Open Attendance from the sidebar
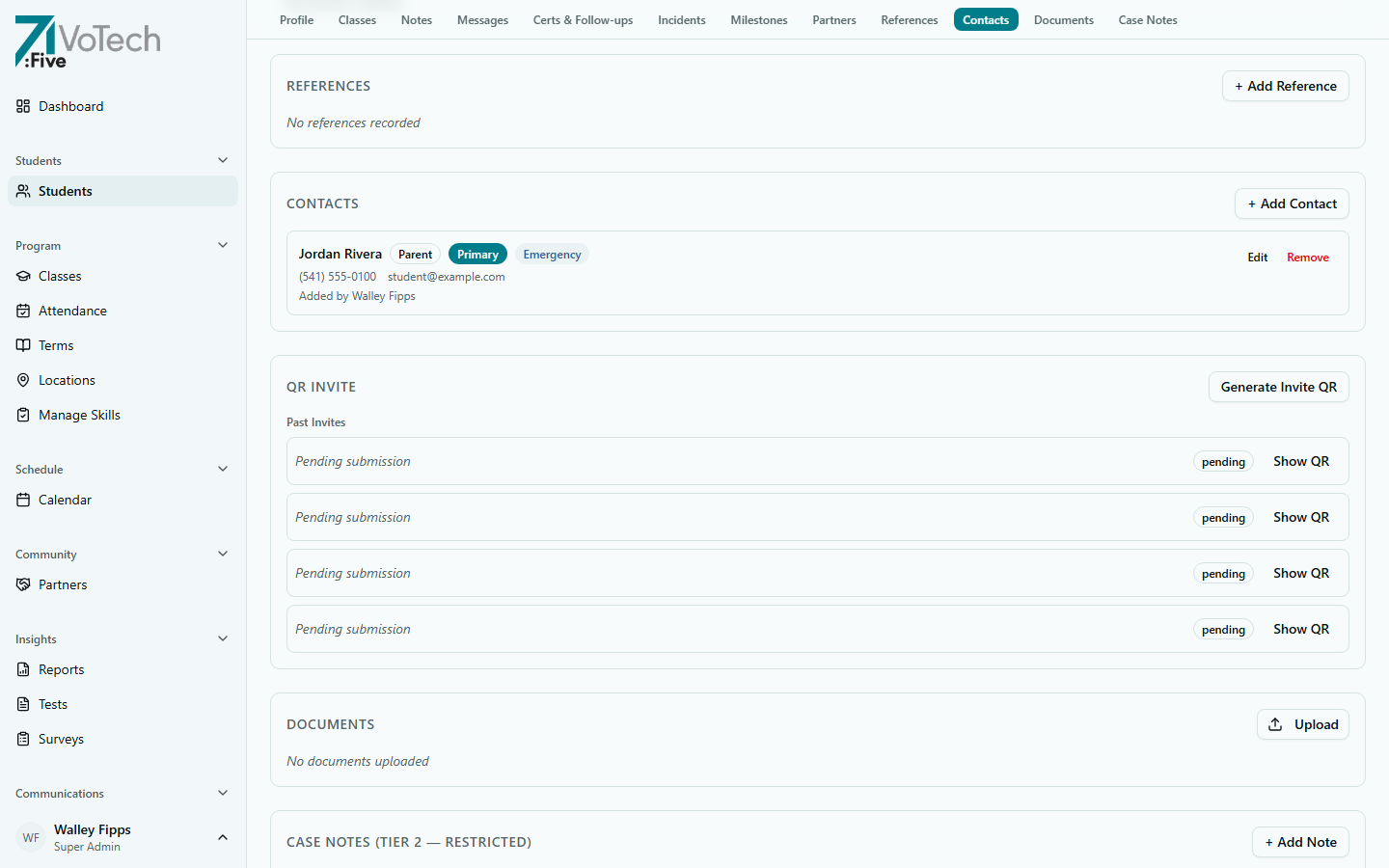 73,311
